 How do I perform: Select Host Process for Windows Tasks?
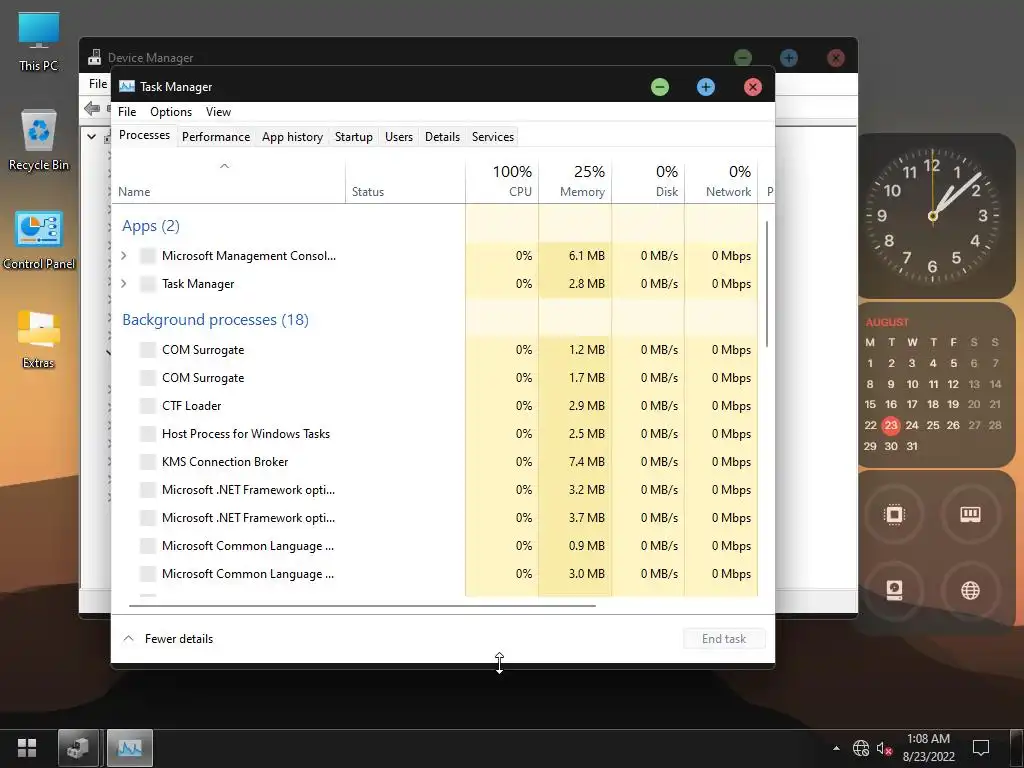(x=435, y=434)
